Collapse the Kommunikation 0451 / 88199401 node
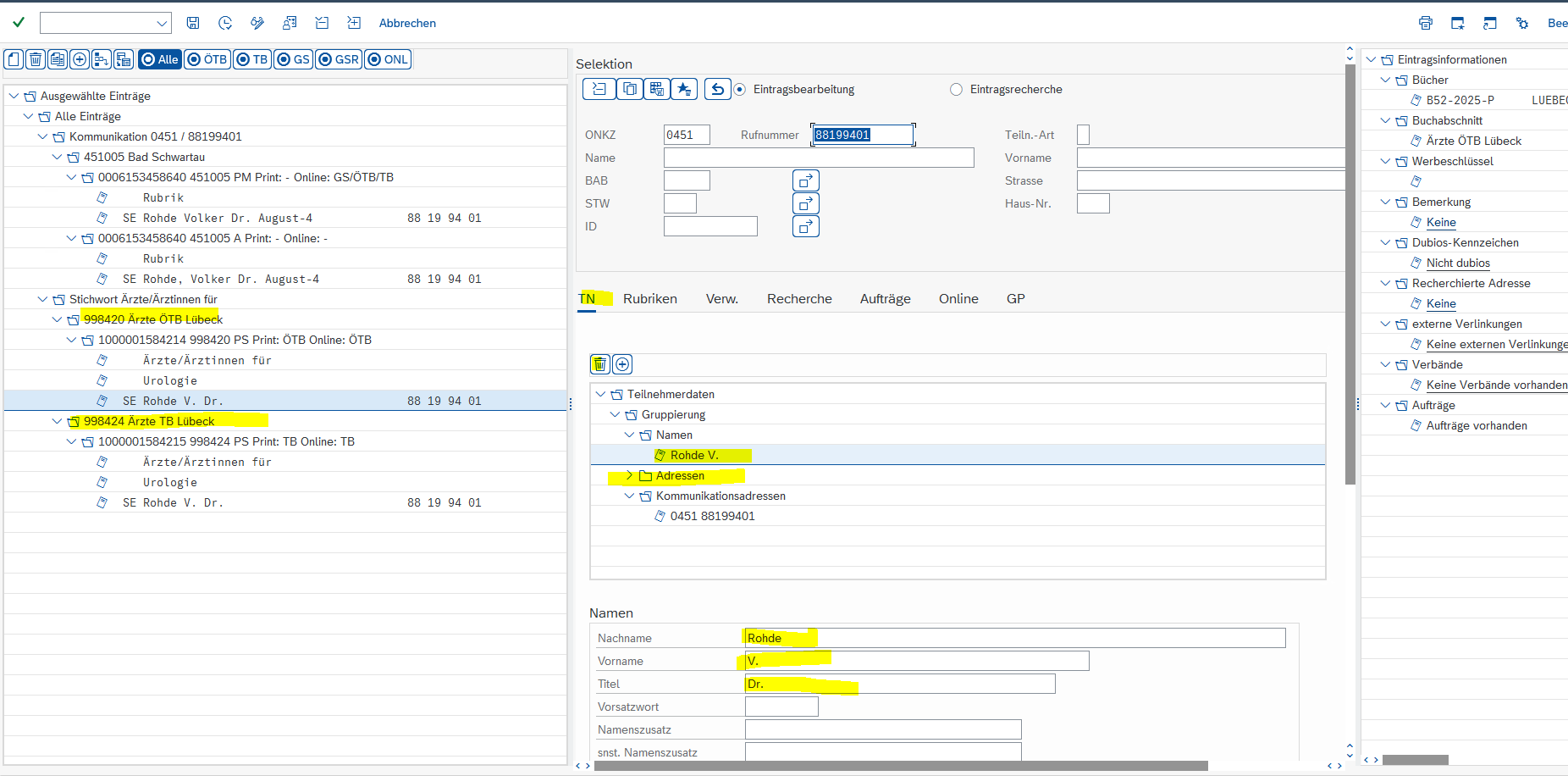 [x=42, y=136]
